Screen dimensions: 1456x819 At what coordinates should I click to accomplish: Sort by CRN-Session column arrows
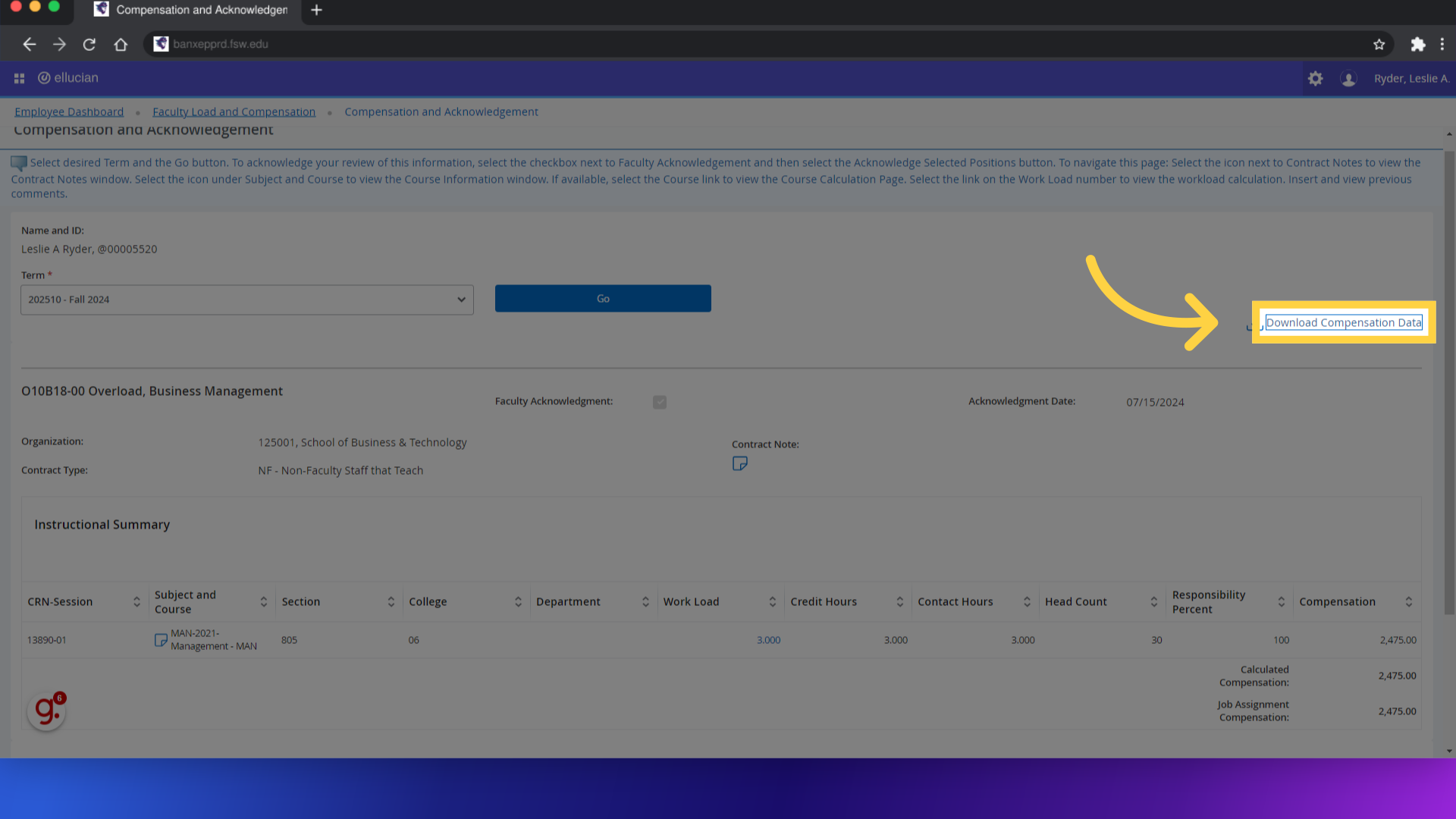pyautogui.click(x=136, y=601)
